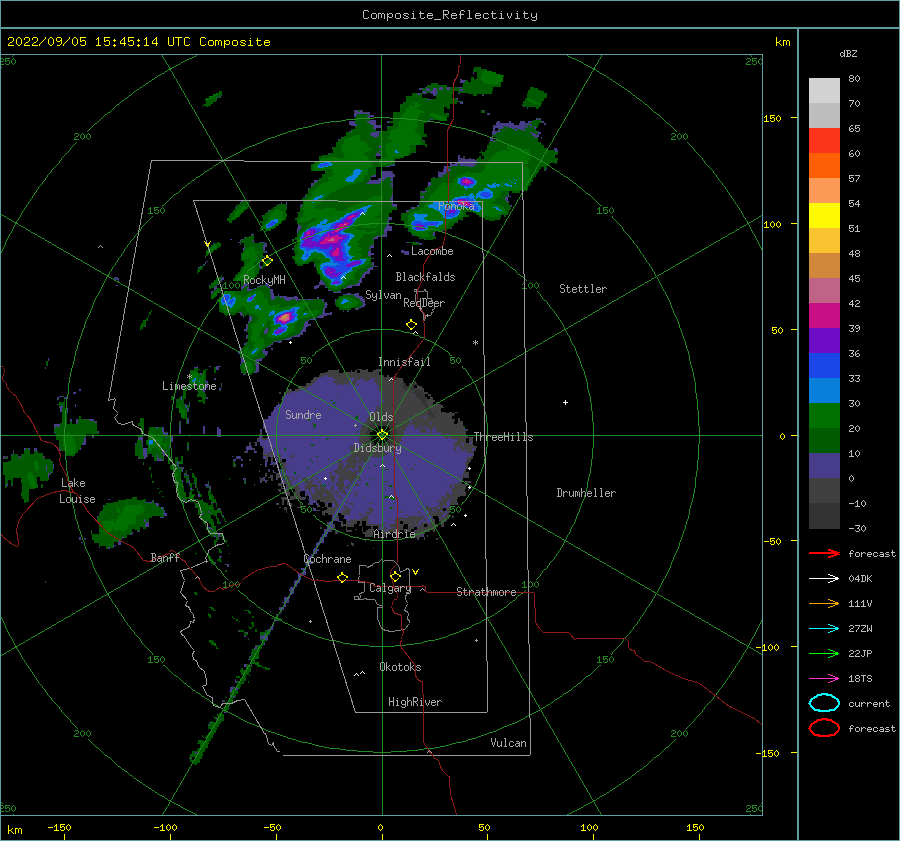Viewport: 900px width, 841px height.
Task: Click the Innisfail city label
Action: 404,362
